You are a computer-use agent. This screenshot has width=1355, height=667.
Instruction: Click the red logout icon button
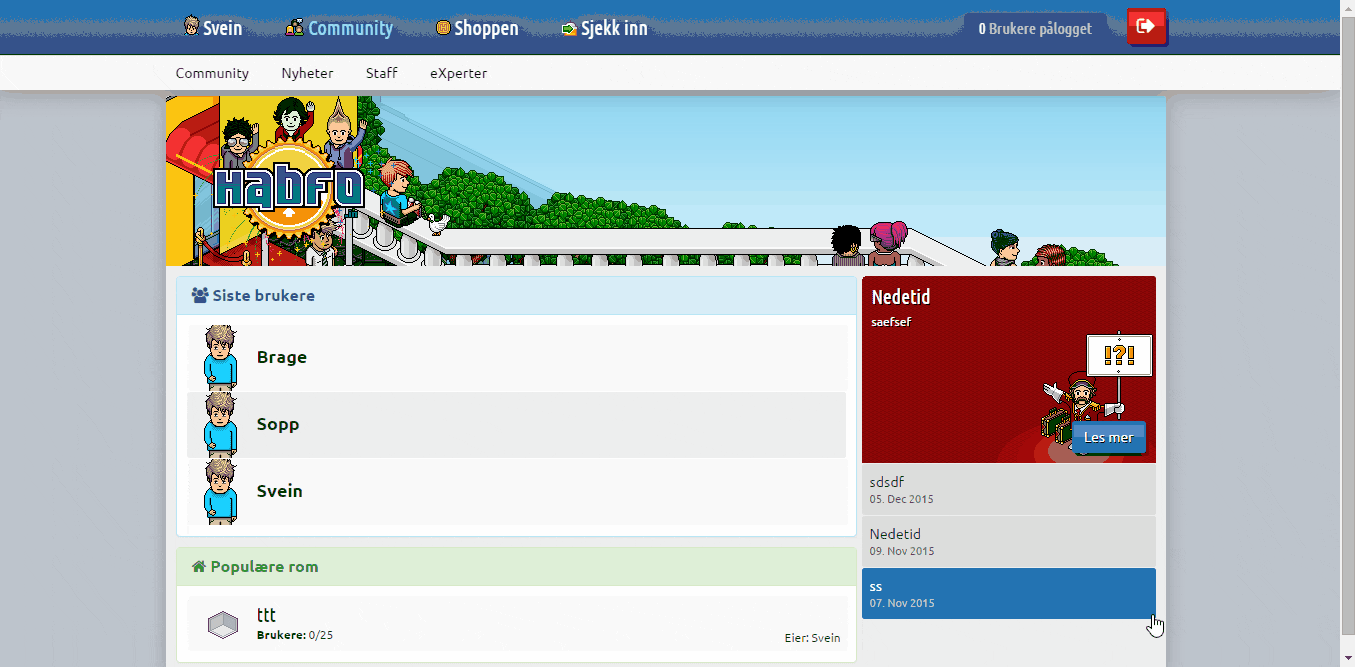pyautogui.click(x=1146, y=26)
